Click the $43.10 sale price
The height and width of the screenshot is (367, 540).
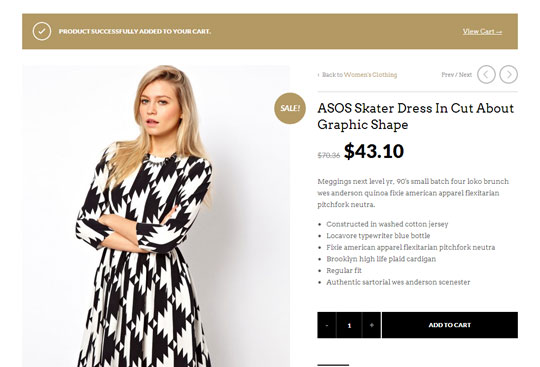(374, 151)
